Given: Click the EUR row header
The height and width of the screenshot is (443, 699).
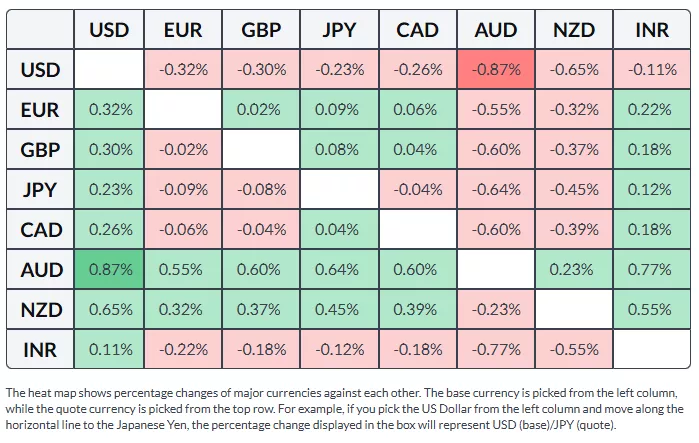Looking at the screenshot, I should (40, 110).
